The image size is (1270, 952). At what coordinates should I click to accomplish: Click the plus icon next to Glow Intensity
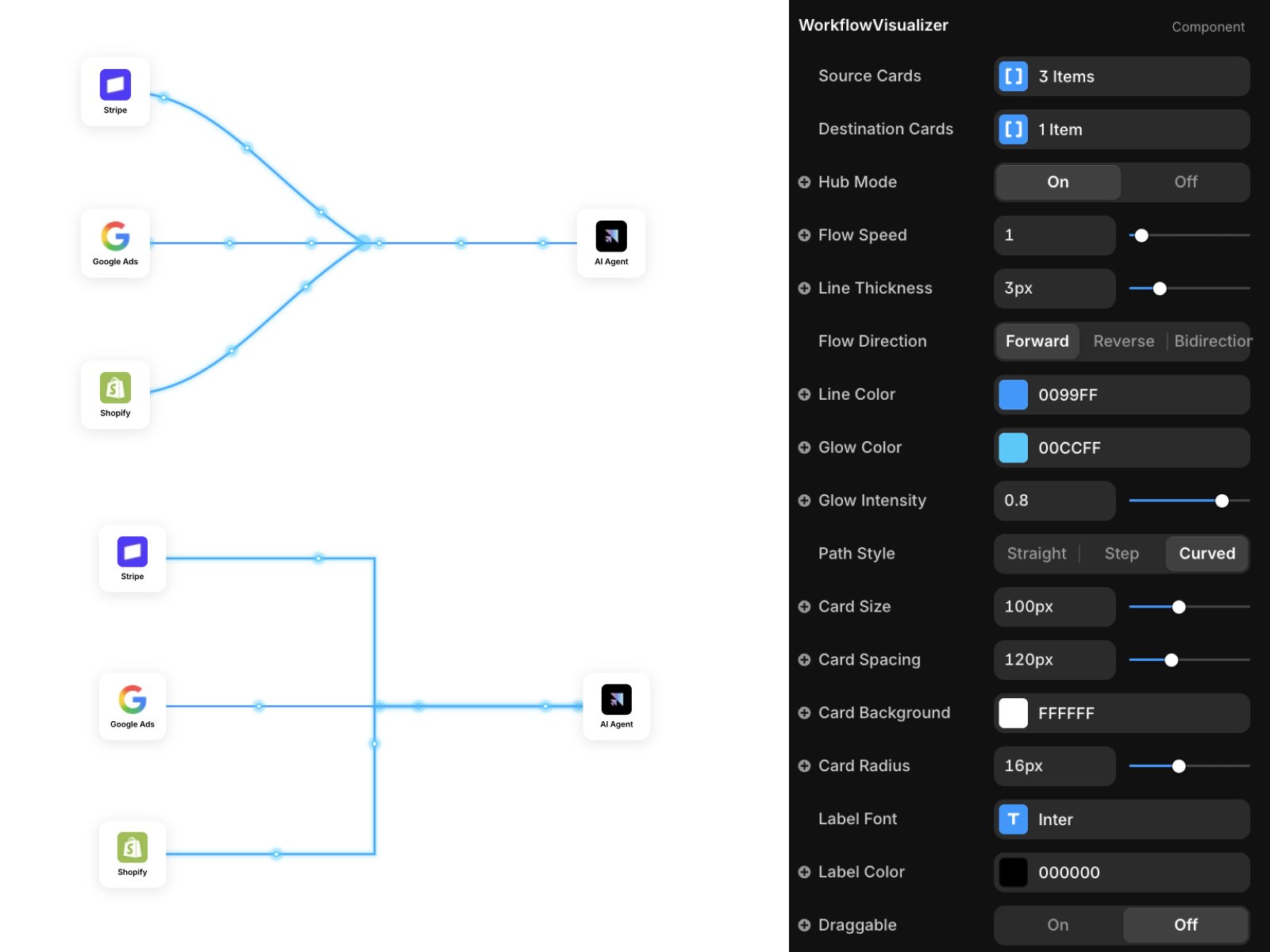804,501
